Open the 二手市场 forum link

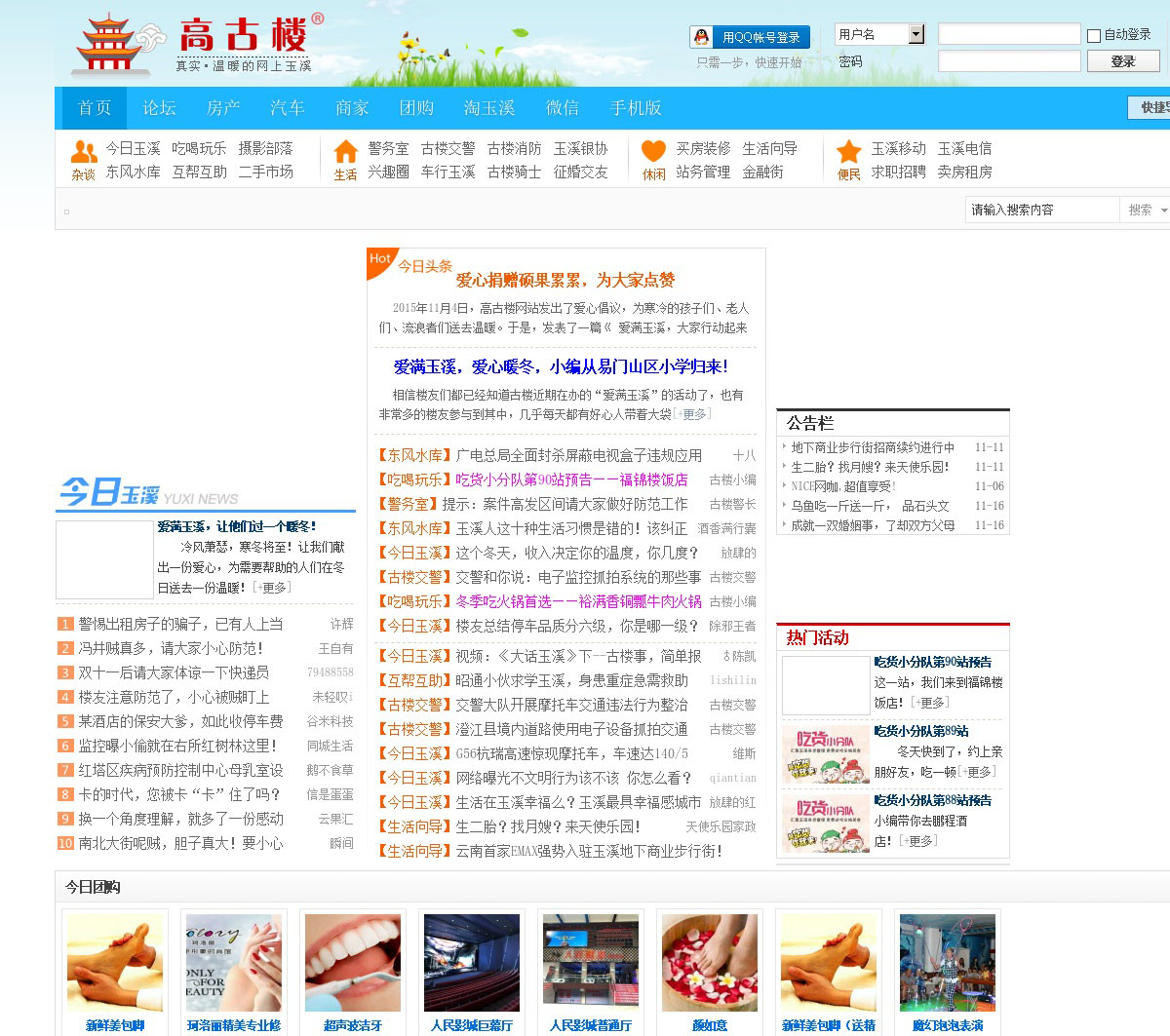[266, 172]
